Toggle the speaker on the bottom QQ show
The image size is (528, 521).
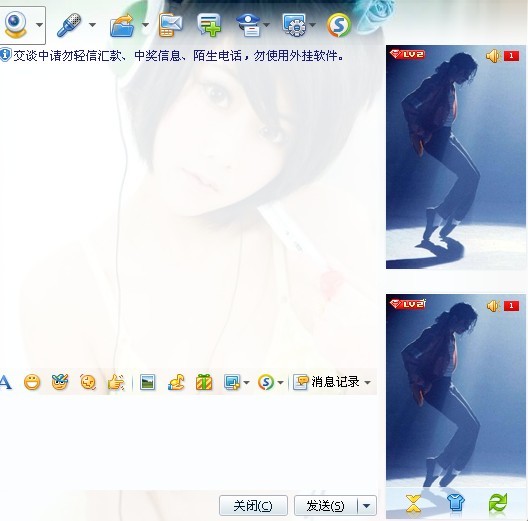point(493,306)
